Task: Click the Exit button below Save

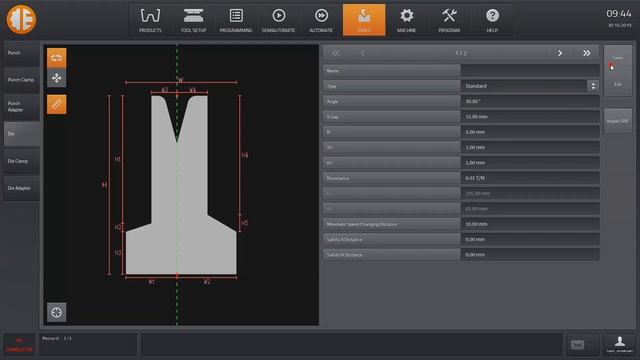Action: (x=618, y=84)
